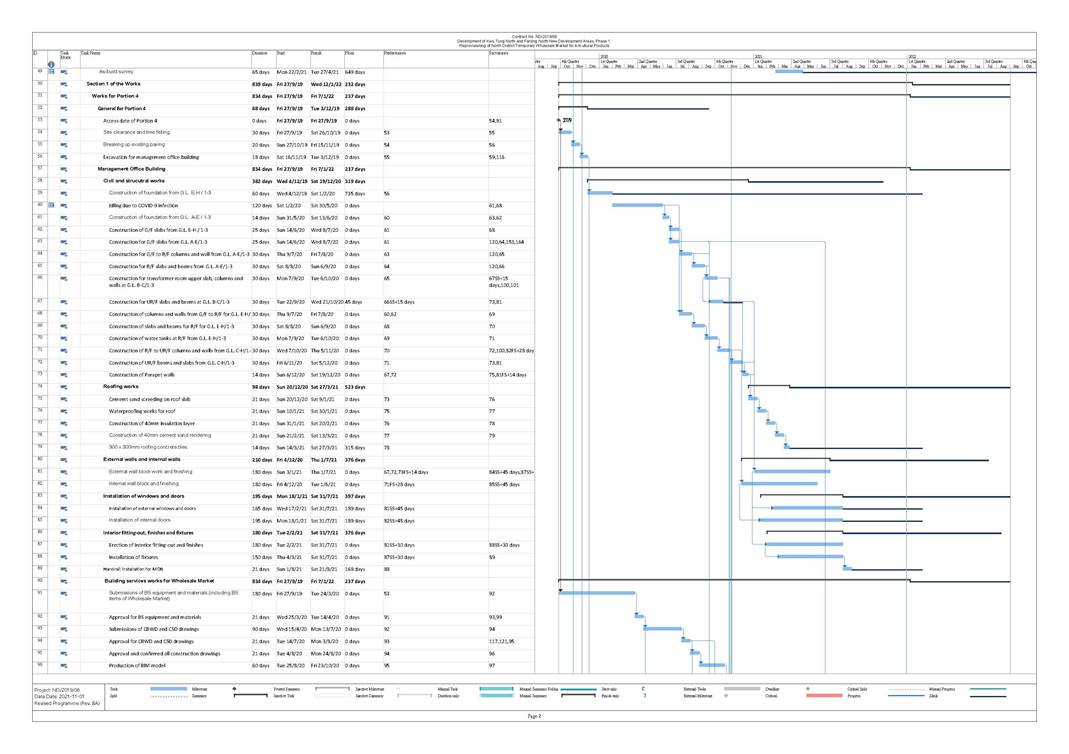Click calendar indicator icon on Idling due to COVID-19 row
The height and width of the screenshot is (754, 1069).
click(50, 204)
